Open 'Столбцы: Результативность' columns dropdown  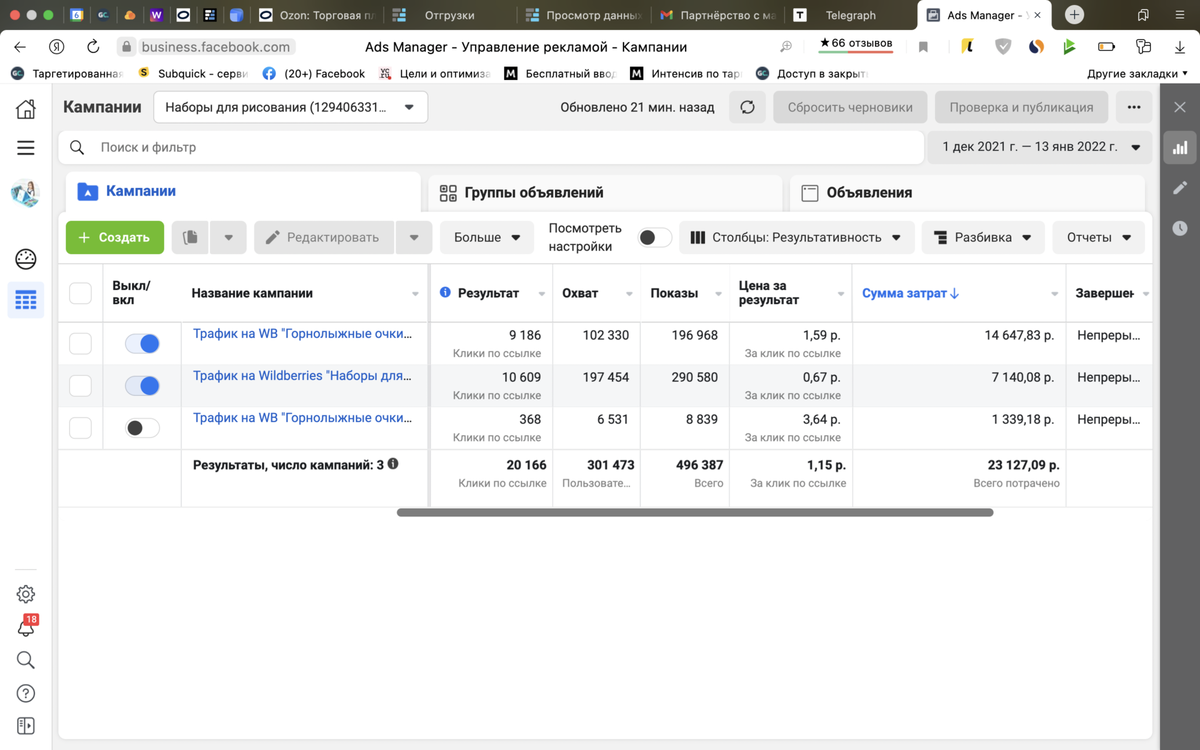[x=796, y=237]
